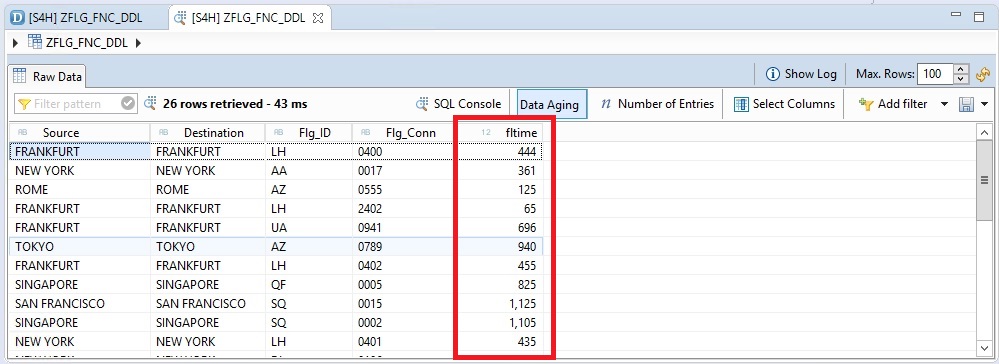Click Number of Entries

(x=658, y=103)
